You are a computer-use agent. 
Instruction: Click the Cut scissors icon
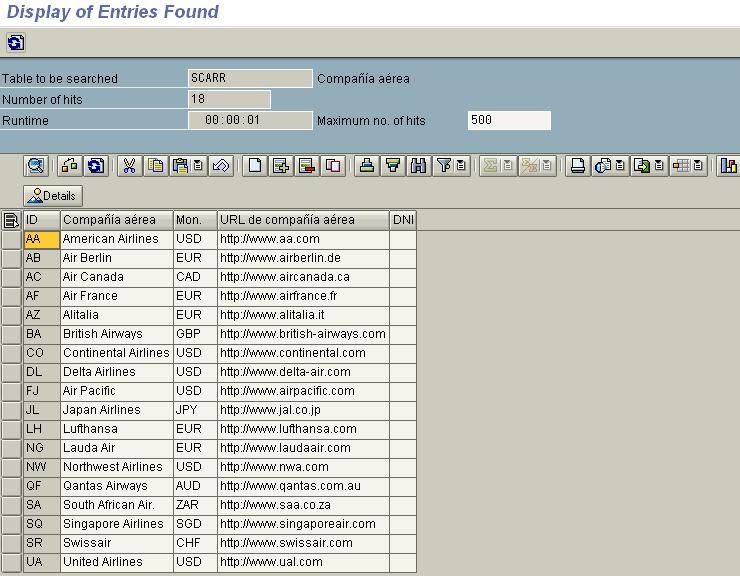pyautogui.click(x=129, y=166)
